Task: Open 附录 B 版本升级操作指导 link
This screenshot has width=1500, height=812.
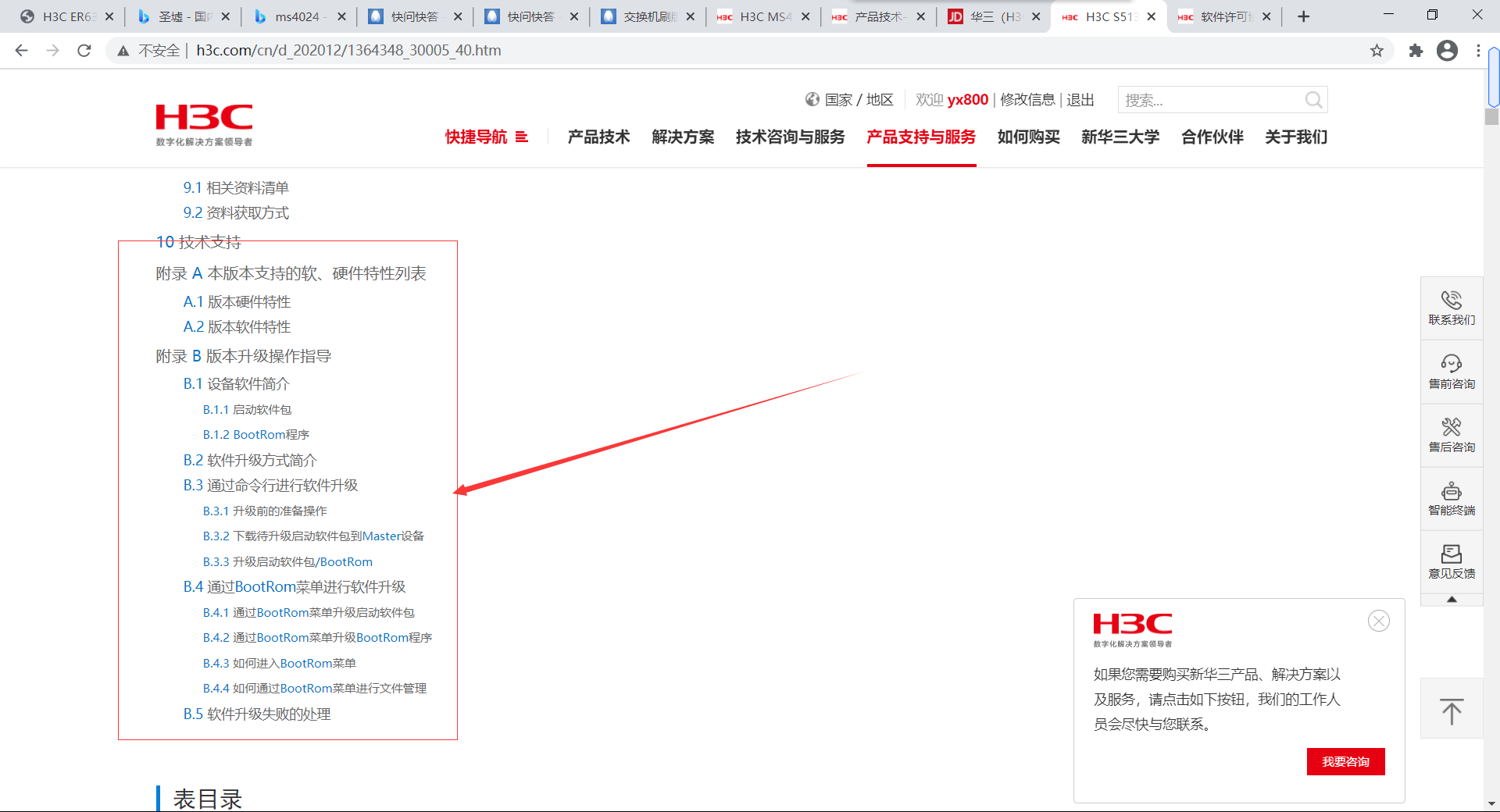Action: tap(243, 356)
